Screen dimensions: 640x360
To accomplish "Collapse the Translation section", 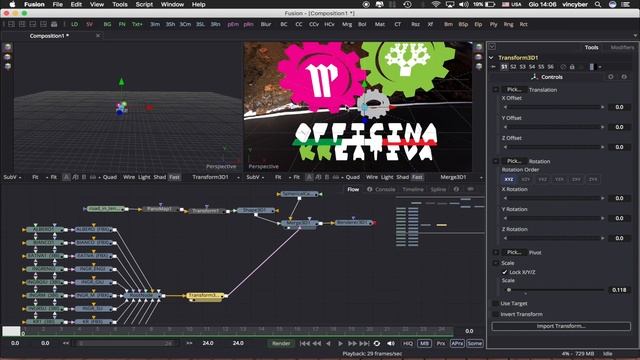I will click(496, 89).
